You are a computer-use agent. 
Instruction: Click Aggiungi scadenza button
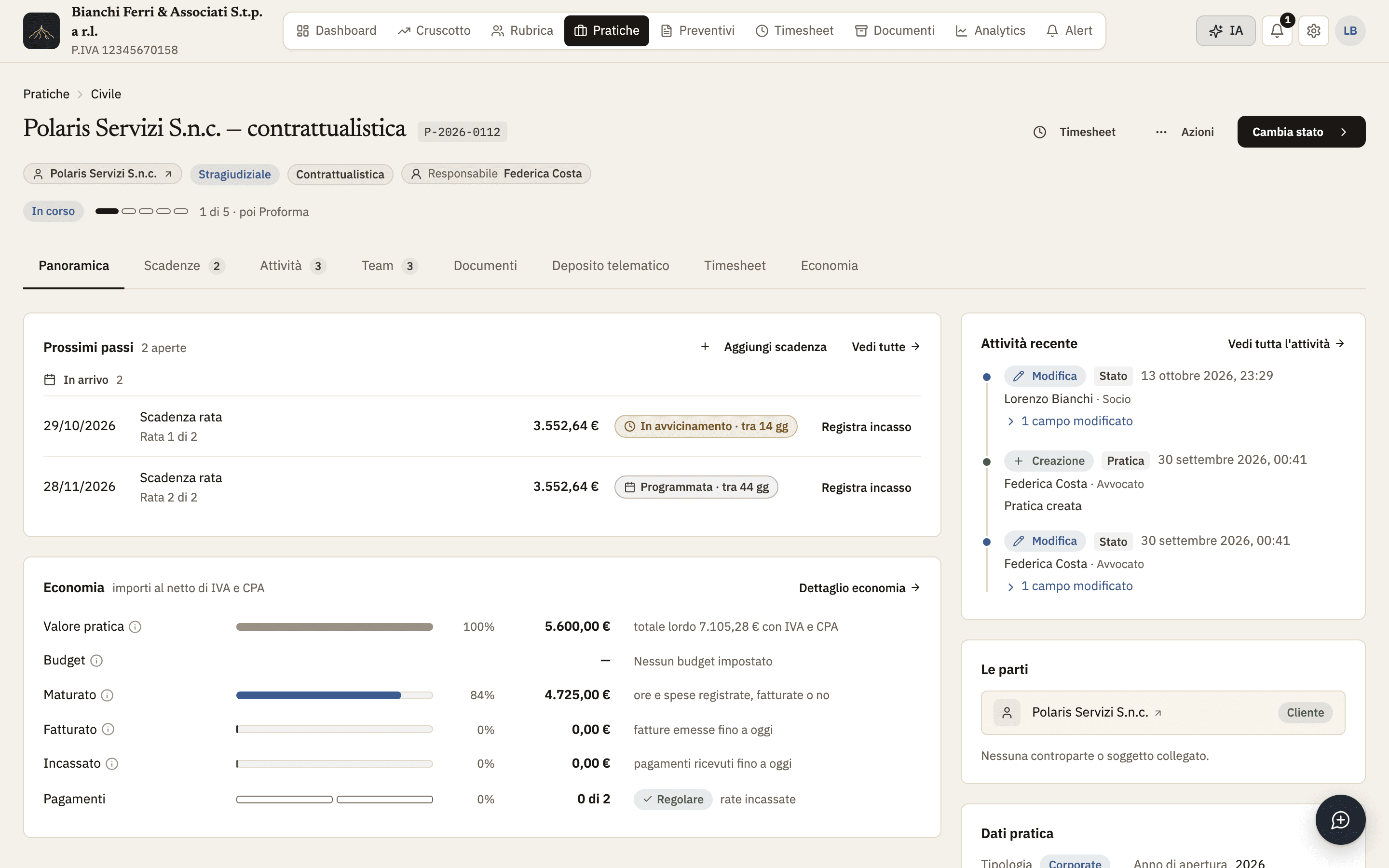click(763, 347)
